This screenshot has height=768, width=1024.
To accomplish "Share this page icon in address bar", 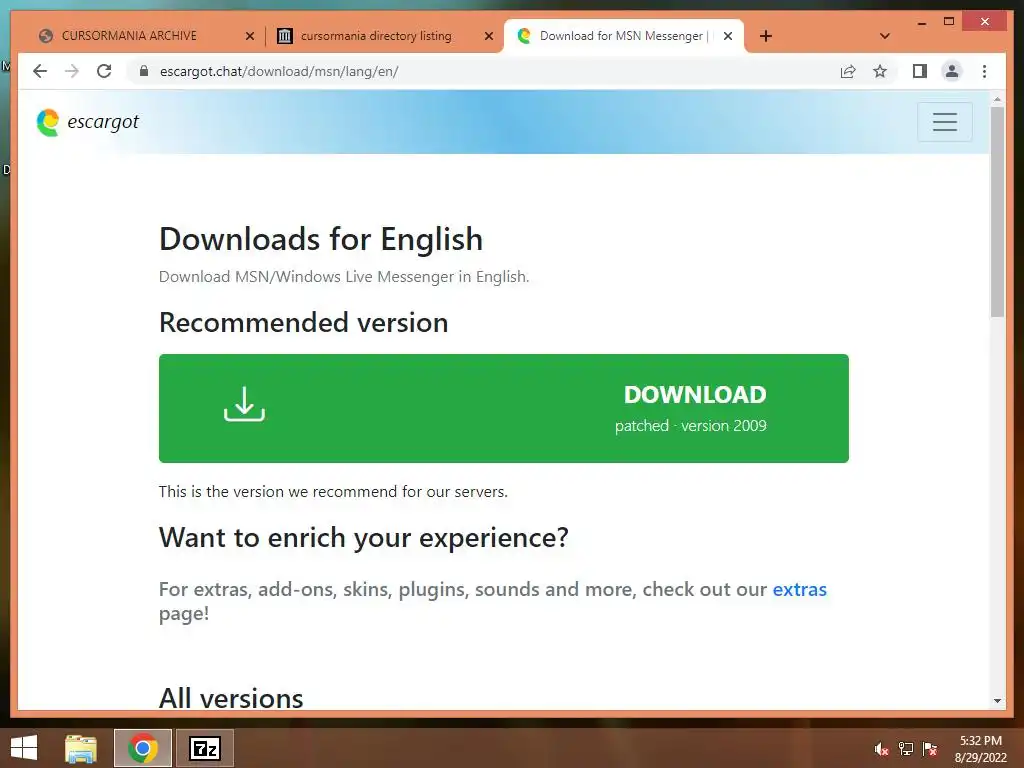I will click(848, 71).
